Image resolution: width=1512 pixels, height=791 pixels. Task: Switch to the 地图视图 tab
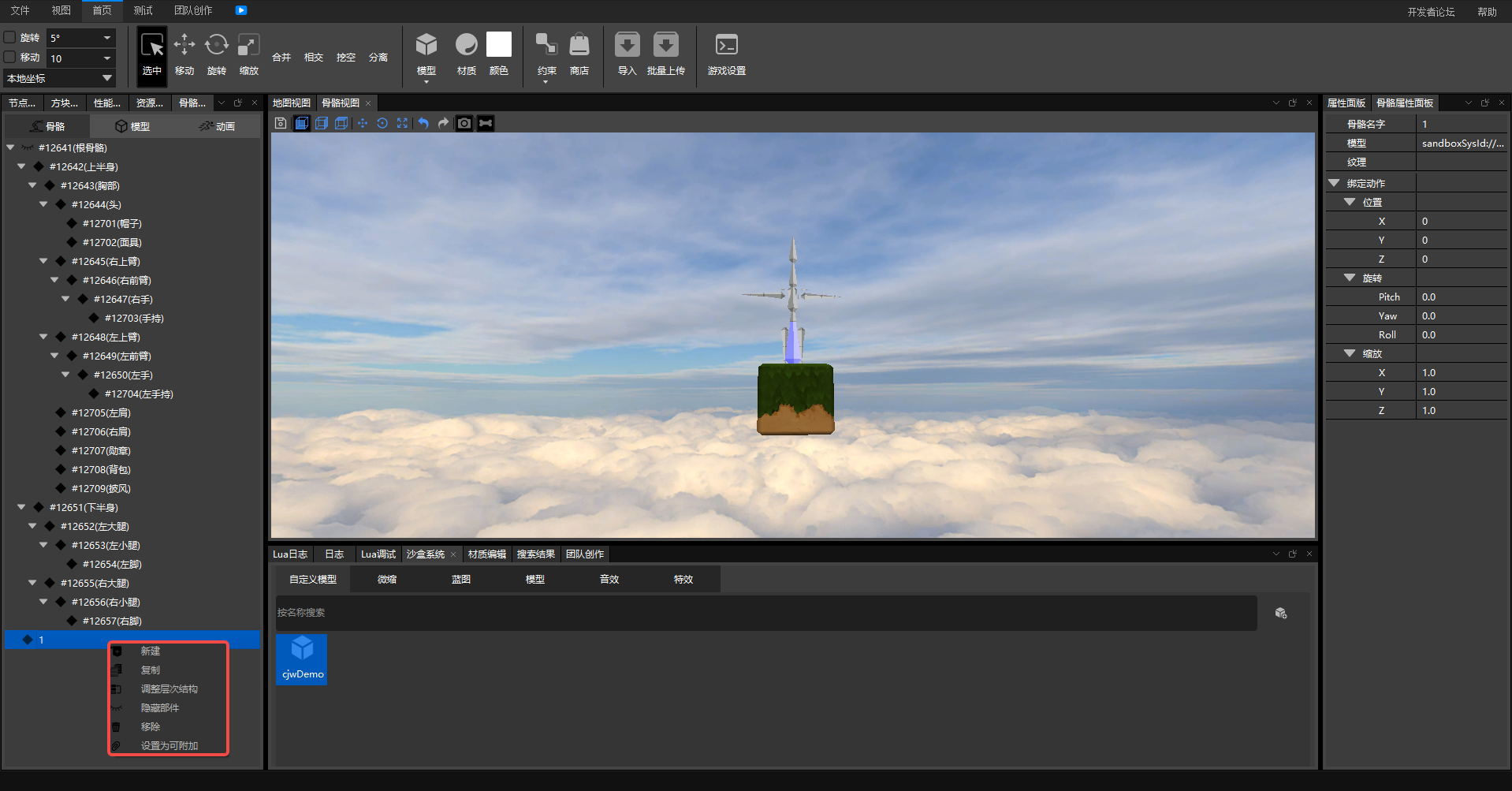292,103
